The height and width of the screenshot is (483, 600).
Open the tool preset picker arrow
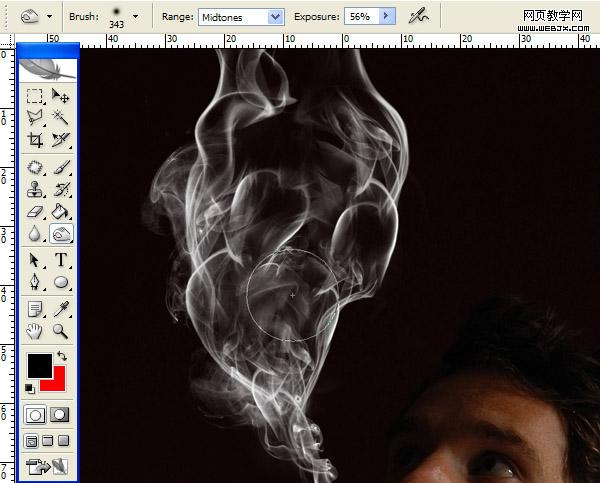[x=49, y=16]
